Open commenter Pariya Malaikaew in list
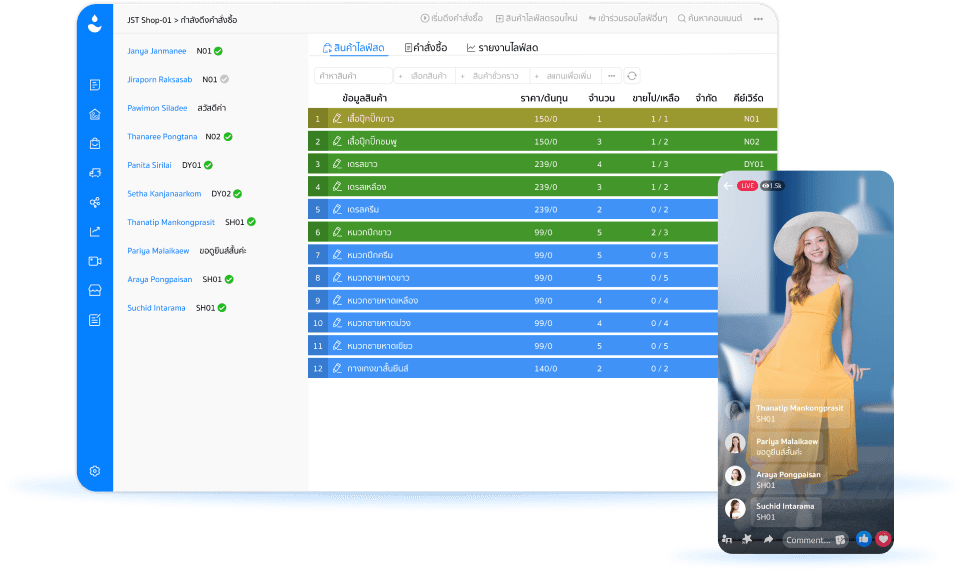Viewport: 965px width, 573px height. (158, 250)
